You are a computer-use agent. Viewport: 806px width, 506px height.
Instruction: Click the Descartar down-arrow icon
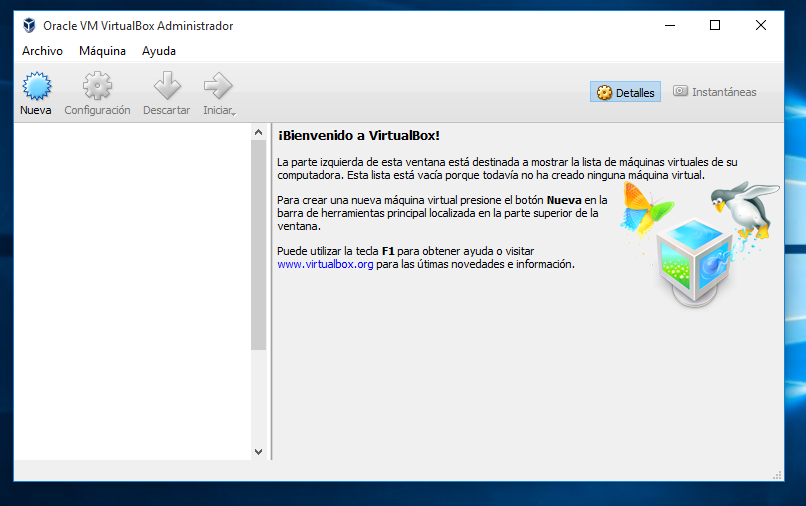[x=167, y=86]
